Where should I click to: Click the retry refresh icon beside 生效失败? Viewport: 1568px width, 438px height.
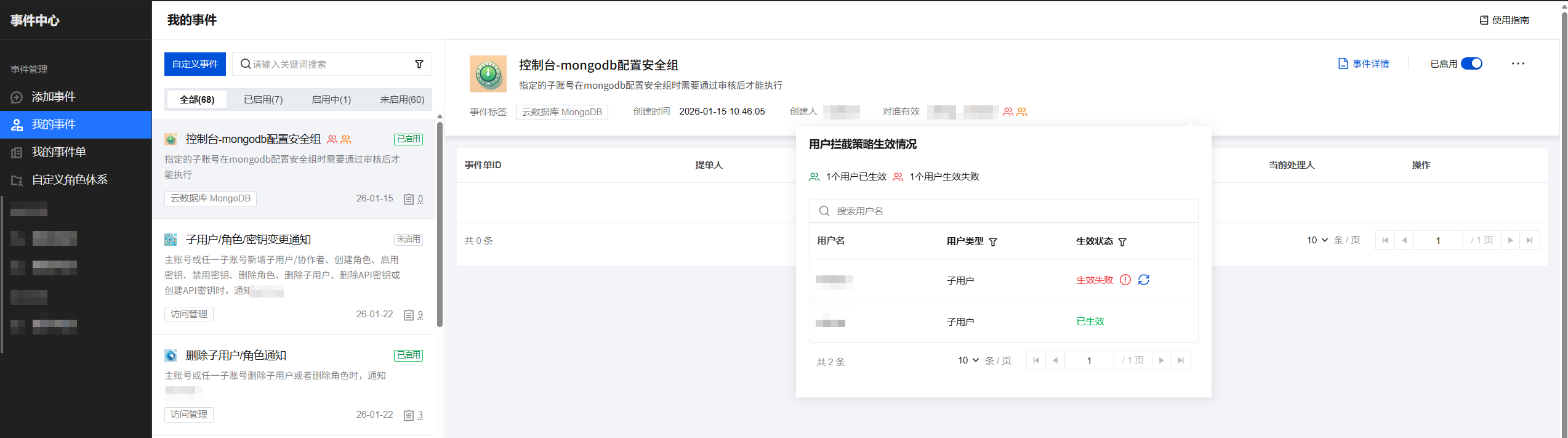click(1144, 280)
